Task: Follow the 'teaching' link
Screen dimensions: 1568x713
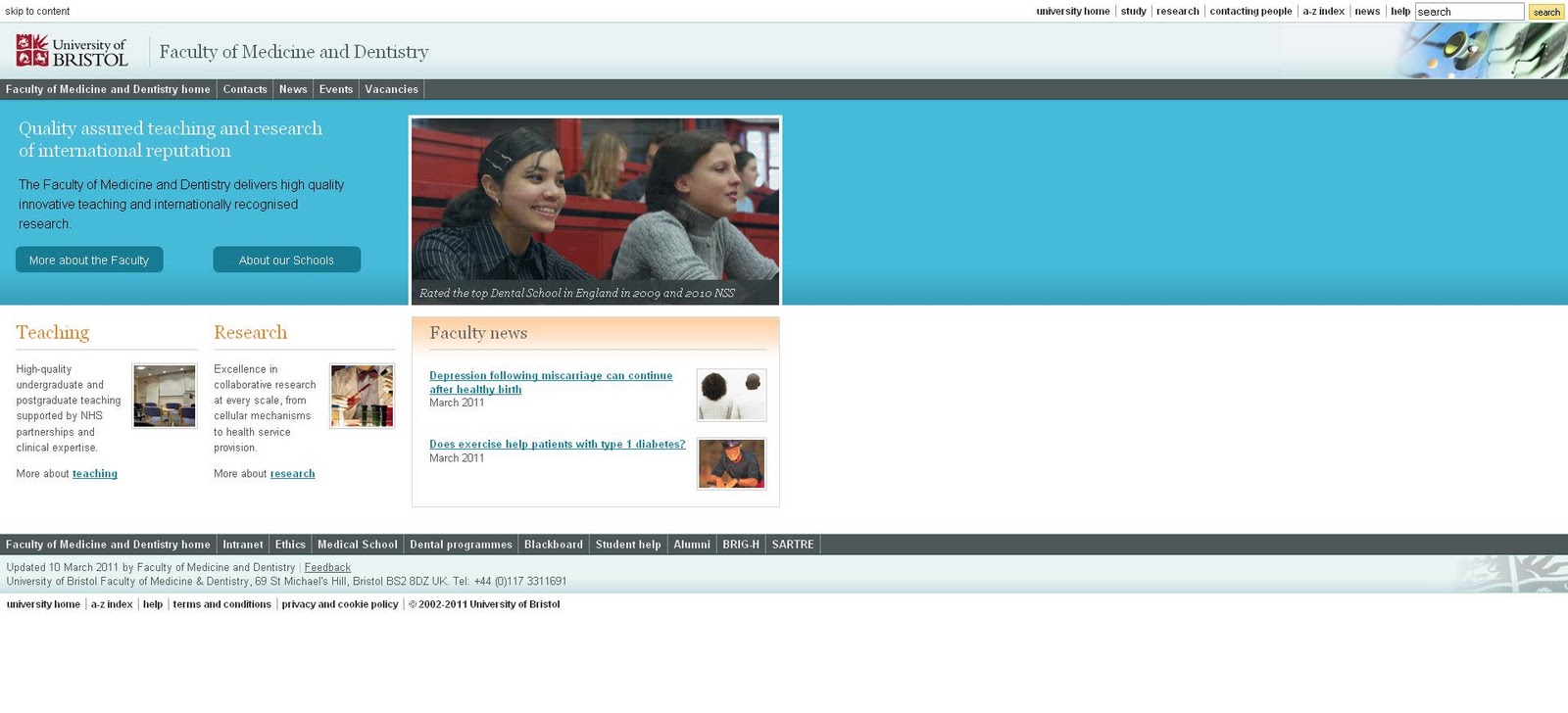Action: pyautogui.click(x=95, y=474)
